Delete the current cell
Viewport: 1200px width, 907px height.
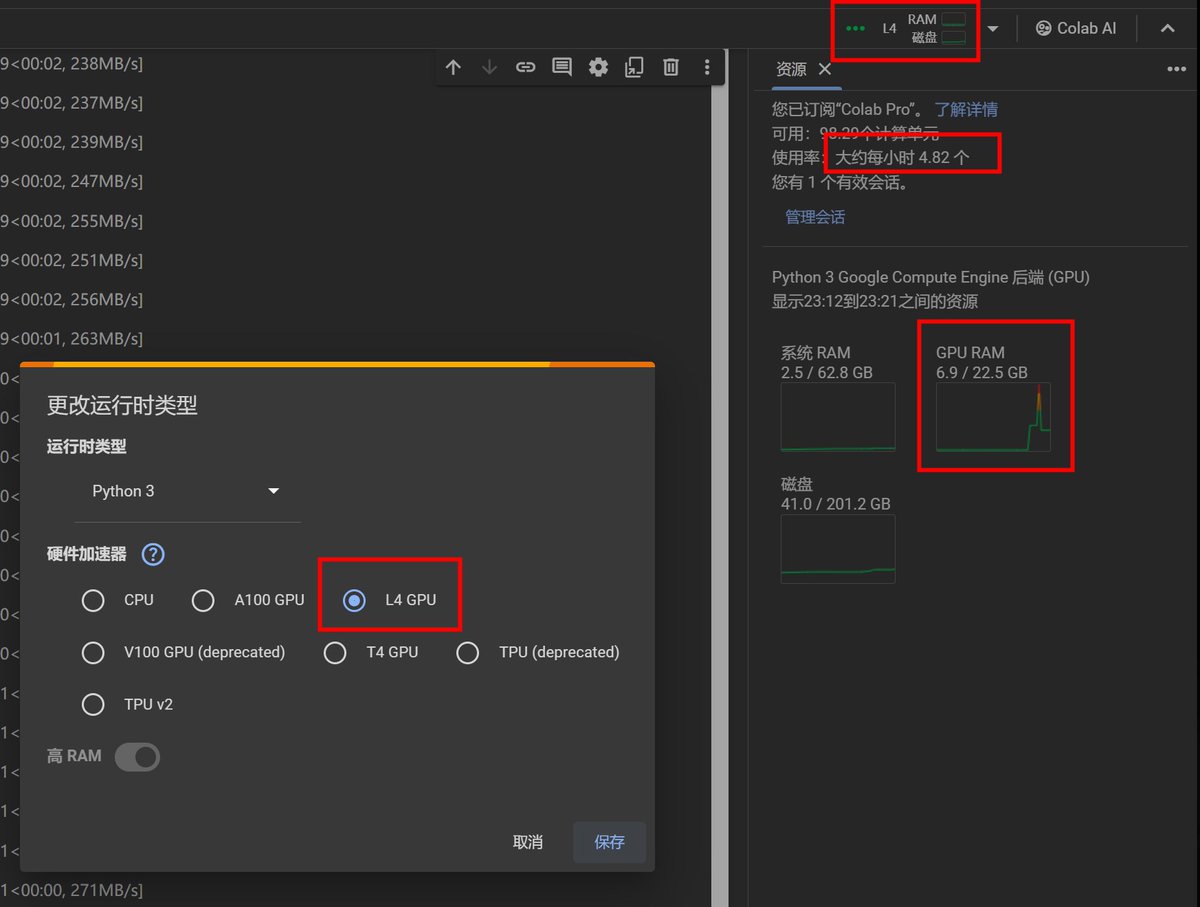pyautogui.click(x=670, y=67)
